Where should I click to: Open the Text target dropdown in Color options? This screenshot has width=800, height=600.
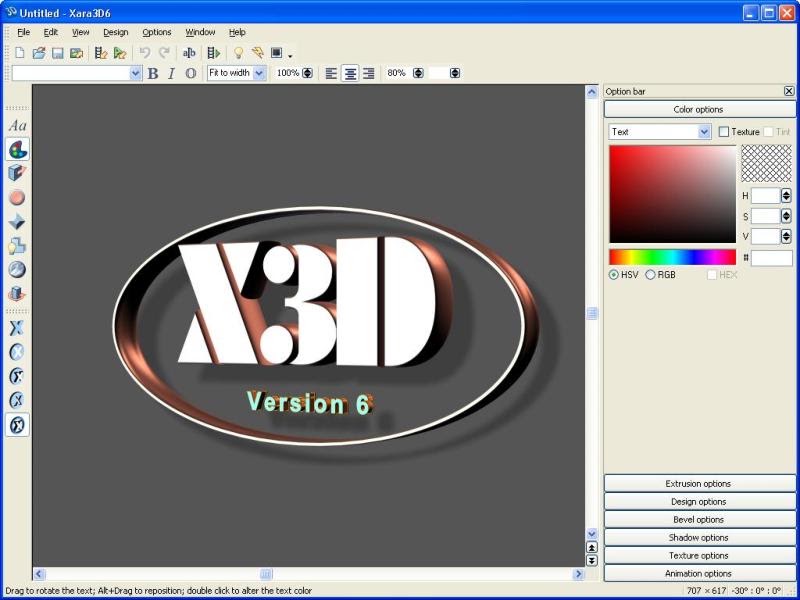coord(660,132)
